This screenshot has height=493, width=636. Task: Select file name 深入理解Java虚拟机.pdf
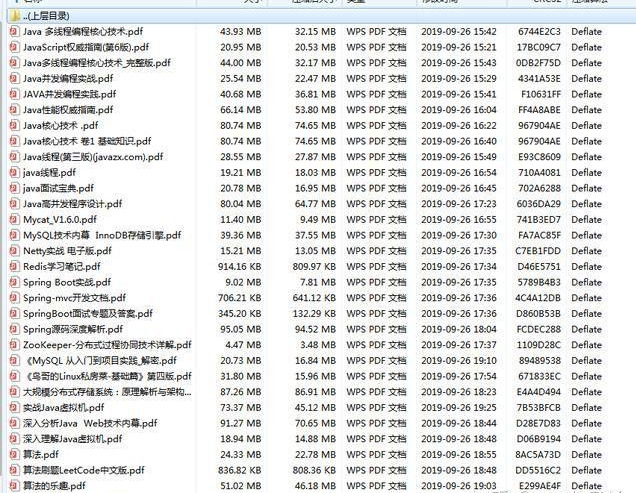(72, 439)
